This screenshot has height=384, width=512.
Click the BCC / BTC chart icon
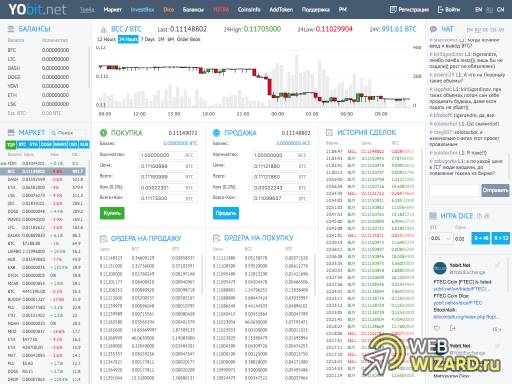[104, 29]
